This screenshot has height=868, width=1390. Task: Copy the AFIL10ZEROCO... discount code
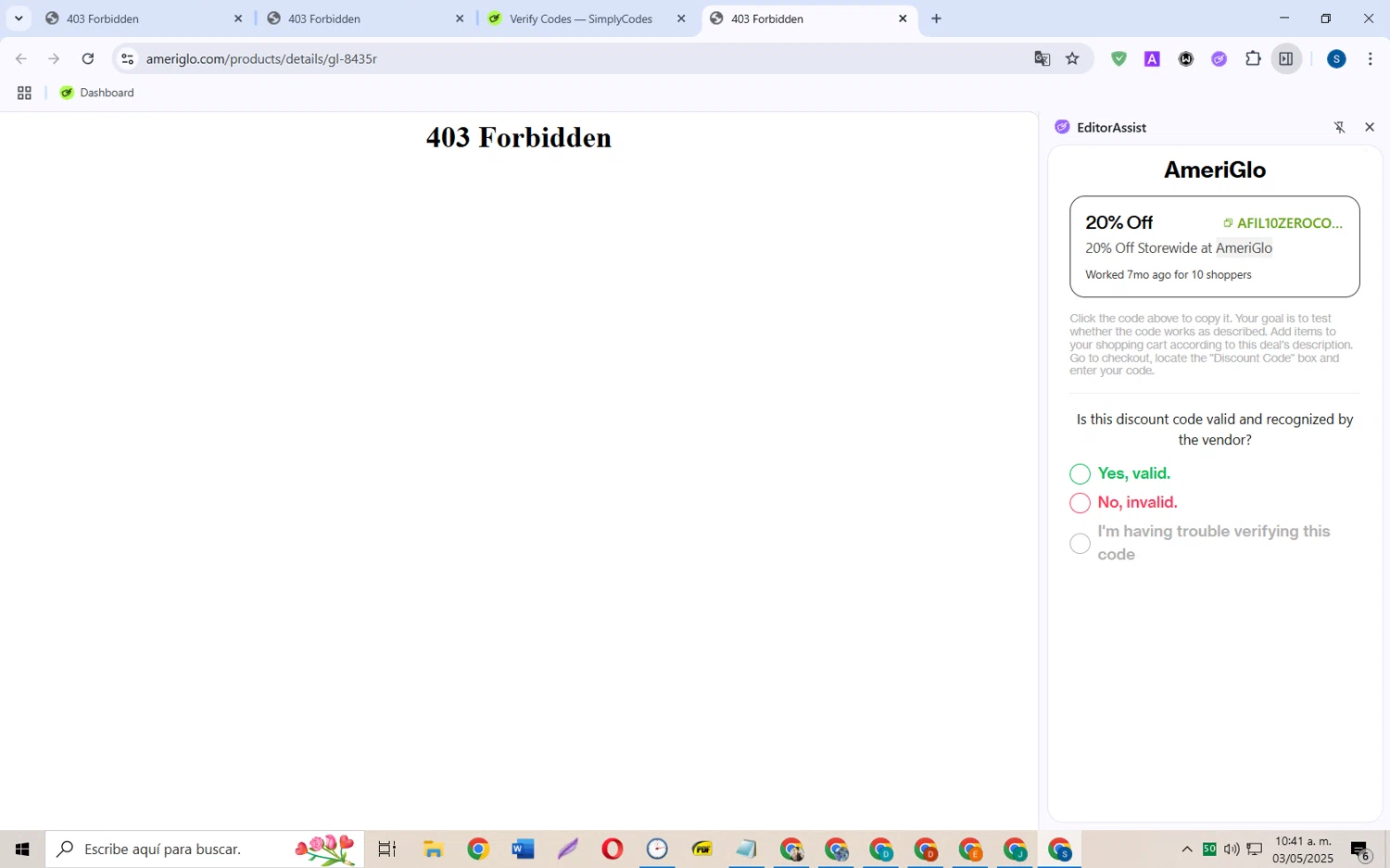[x=1283, y=223]
